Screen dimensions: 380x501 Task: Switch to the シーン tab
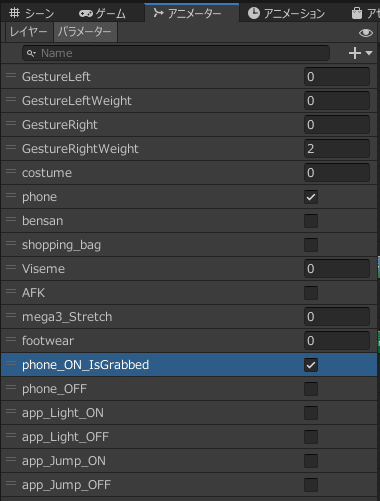(x=32, y=13)
